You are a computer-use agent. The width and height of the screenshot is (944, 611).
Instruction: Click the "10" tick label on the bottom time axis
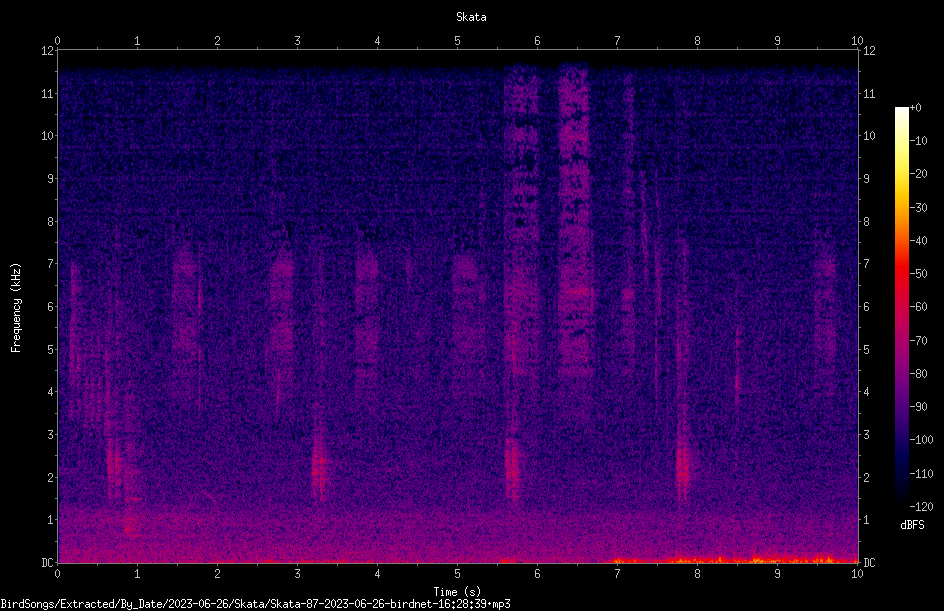pos(857,574)
